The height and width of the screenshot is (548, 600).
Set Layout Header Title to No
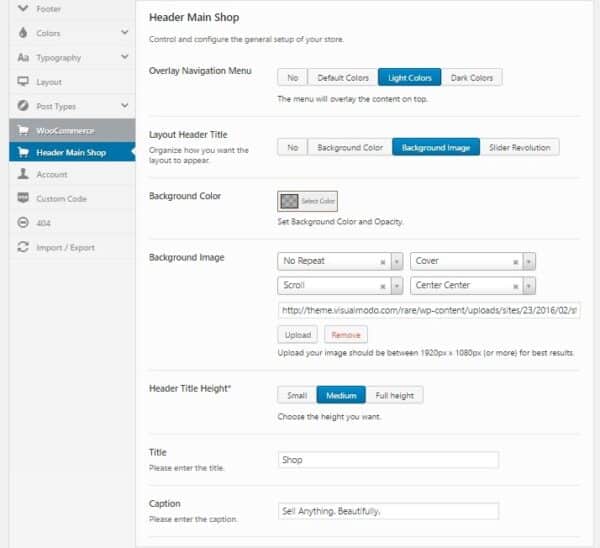pyautogui.click(x=292, y=147)
